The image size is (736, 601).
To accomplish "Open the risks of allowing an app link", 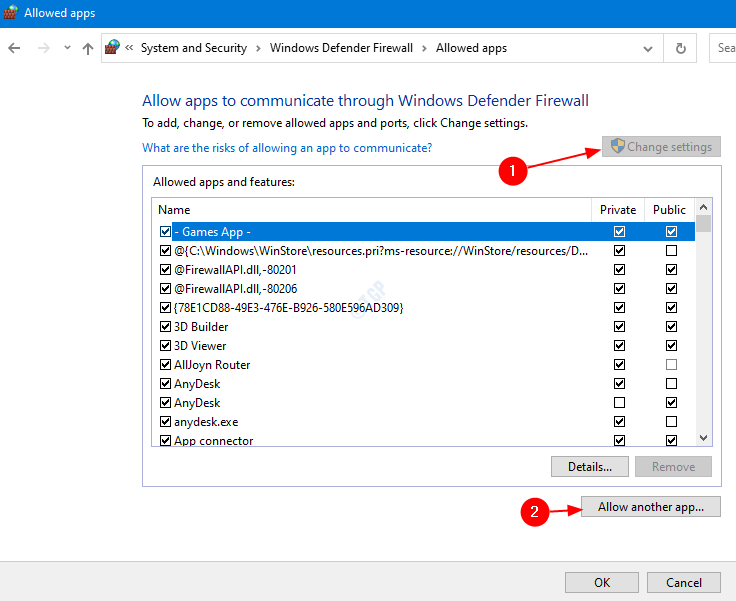I will pos(287,148).
